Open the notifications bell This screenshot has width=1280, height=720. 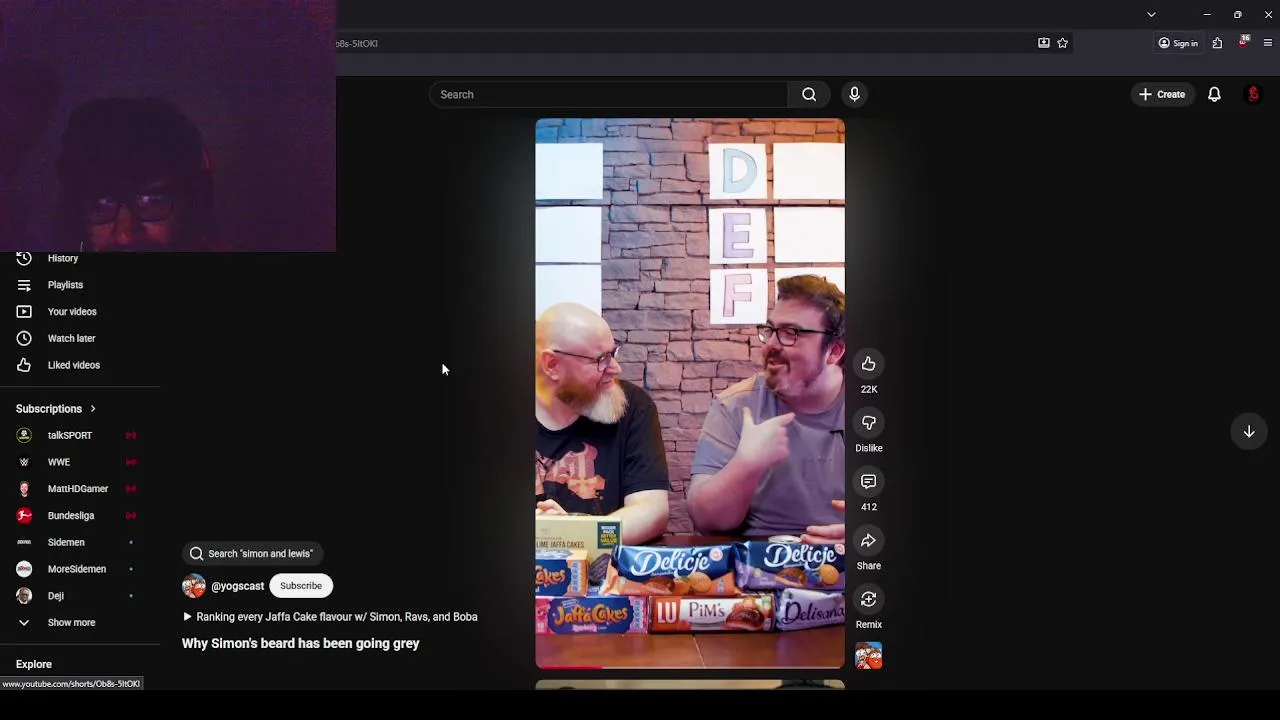click(1214, 95)
